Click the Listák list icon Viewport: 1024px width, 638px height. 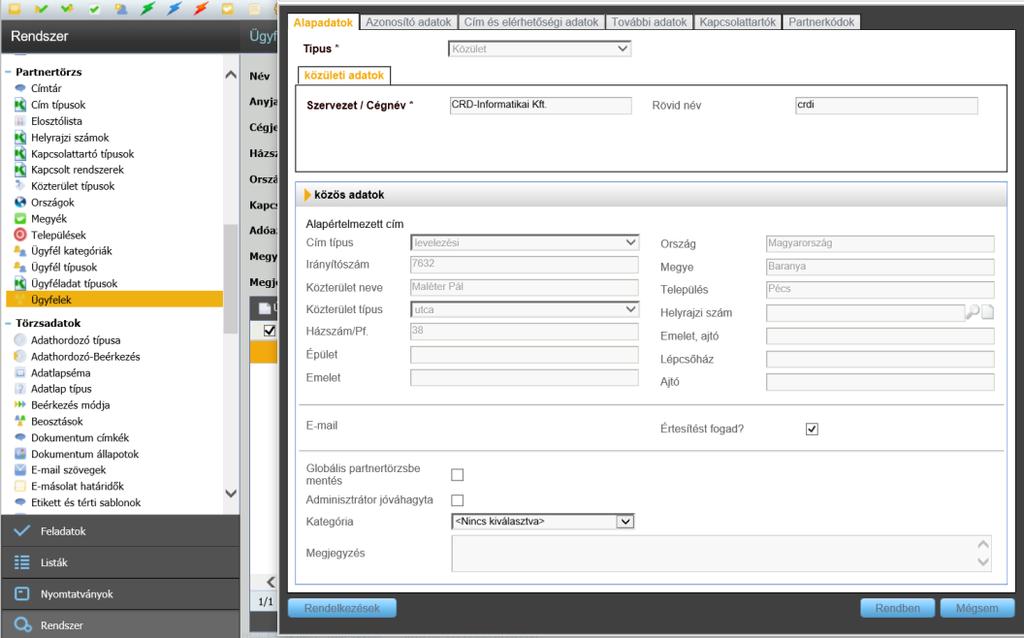(22, 562)
